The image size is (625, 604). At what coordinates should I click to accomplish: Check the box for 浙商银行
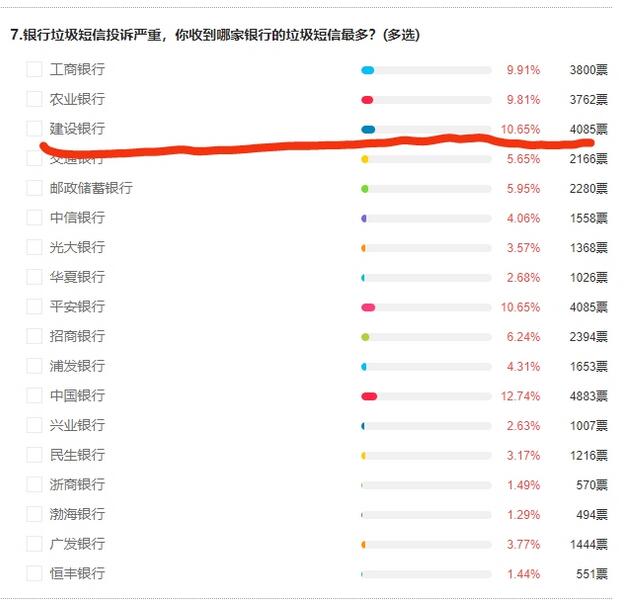coord(34,484)
